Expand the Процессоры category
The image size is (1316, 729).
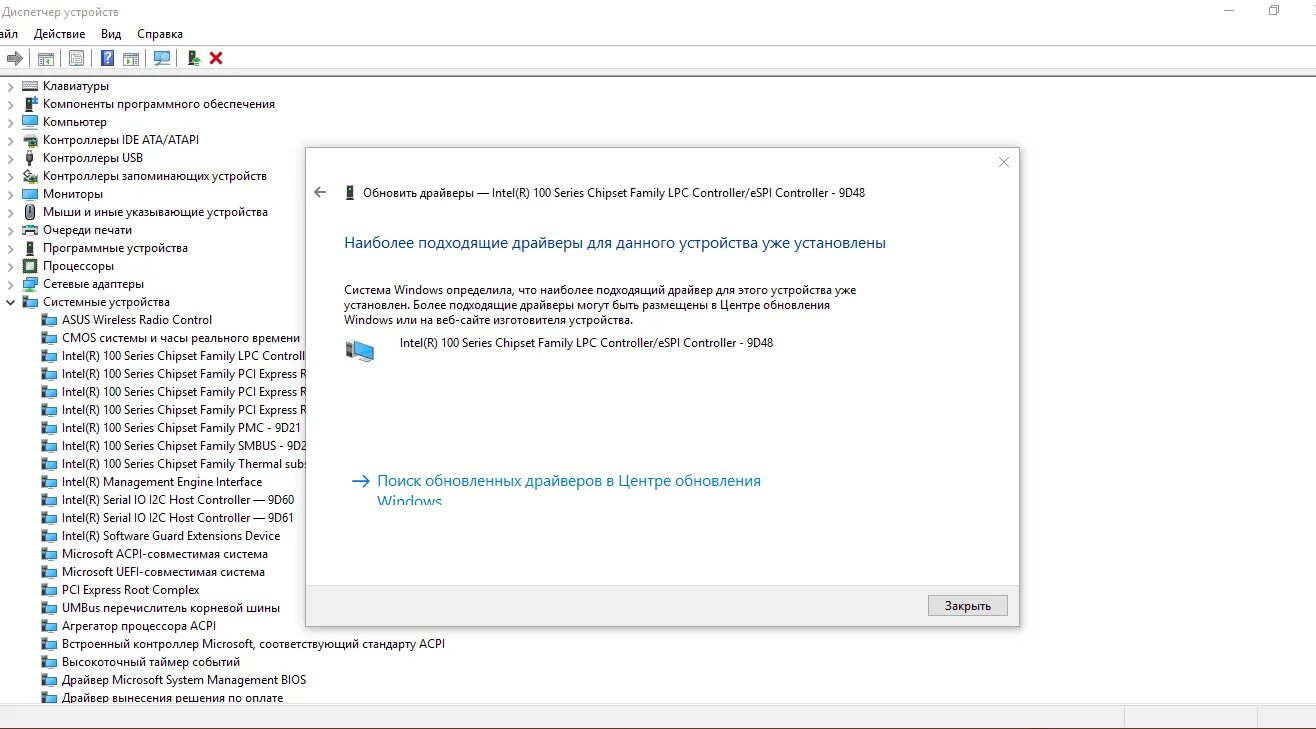[11, 266]
